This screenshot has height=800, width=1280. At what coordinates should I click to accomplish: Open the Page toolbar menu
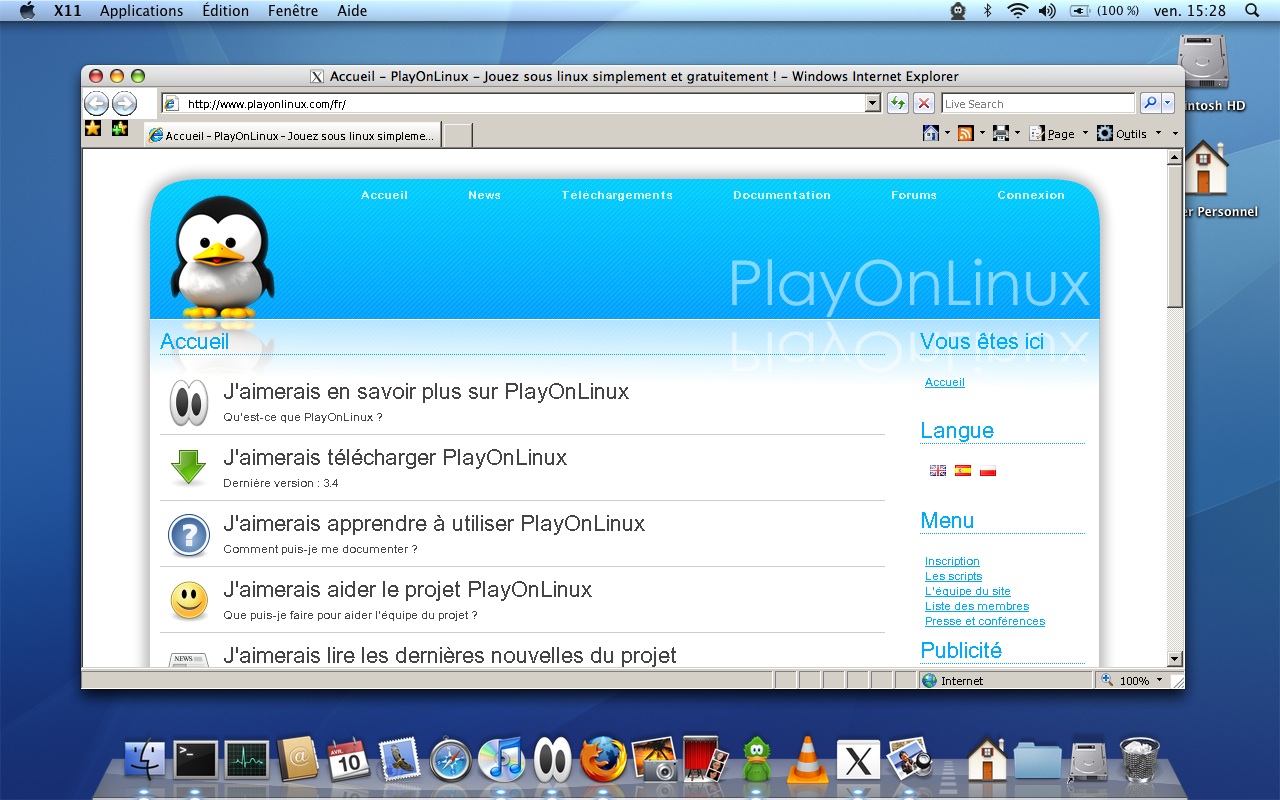point(1058,133)
